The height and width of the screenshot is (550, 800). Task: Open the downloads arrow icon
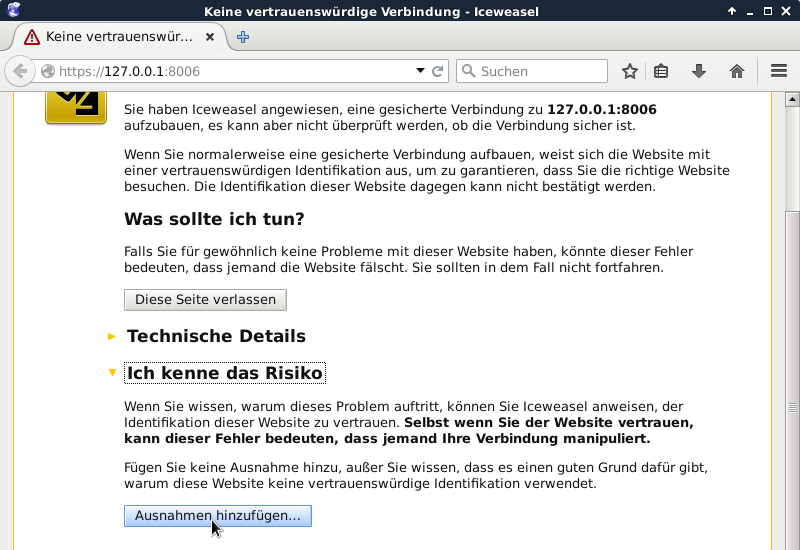click(x=699, y=71)
